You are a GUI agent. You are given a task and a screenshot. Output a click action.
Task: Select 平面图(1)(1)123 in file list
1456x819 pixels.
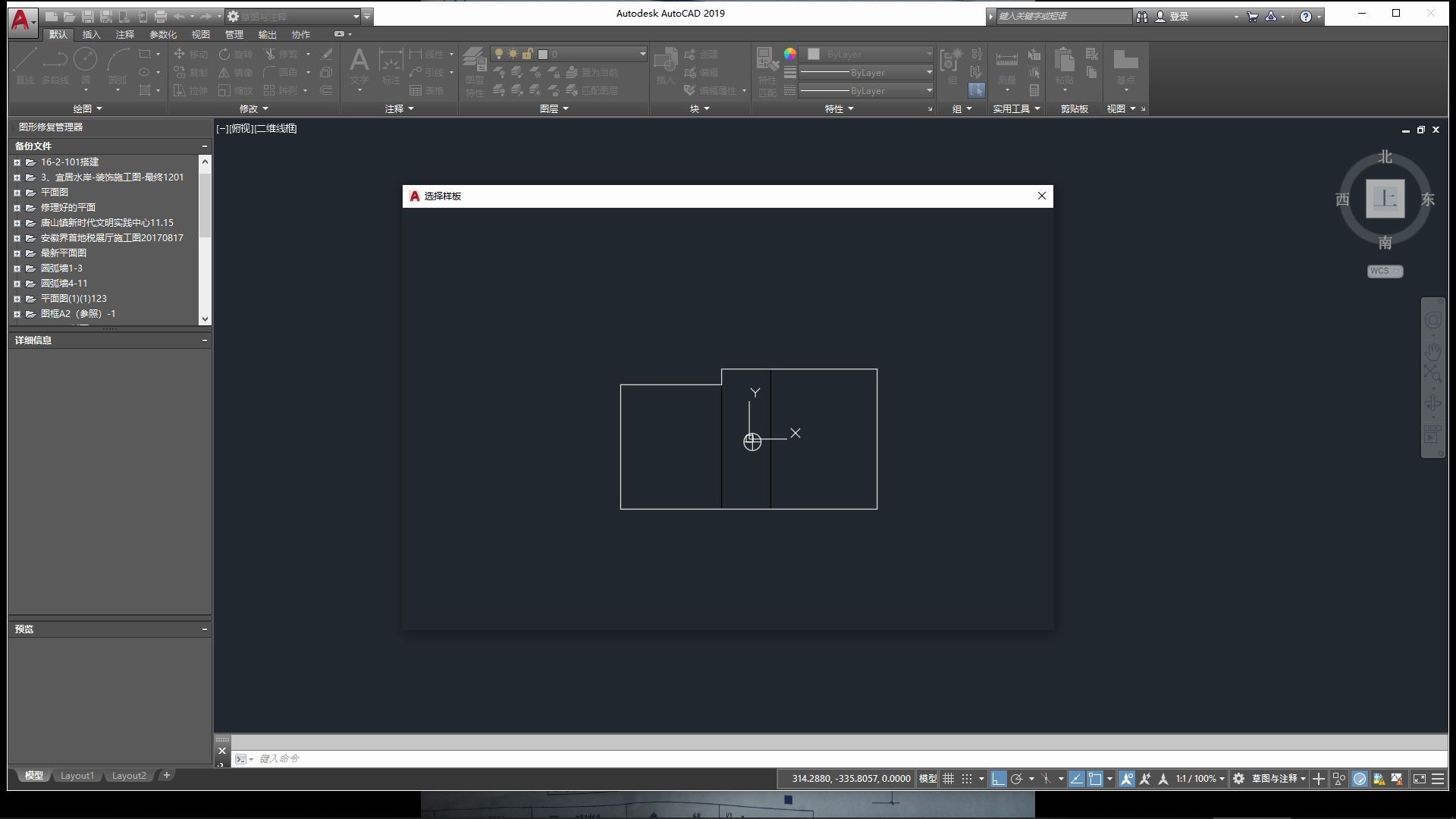click(73, 298)
